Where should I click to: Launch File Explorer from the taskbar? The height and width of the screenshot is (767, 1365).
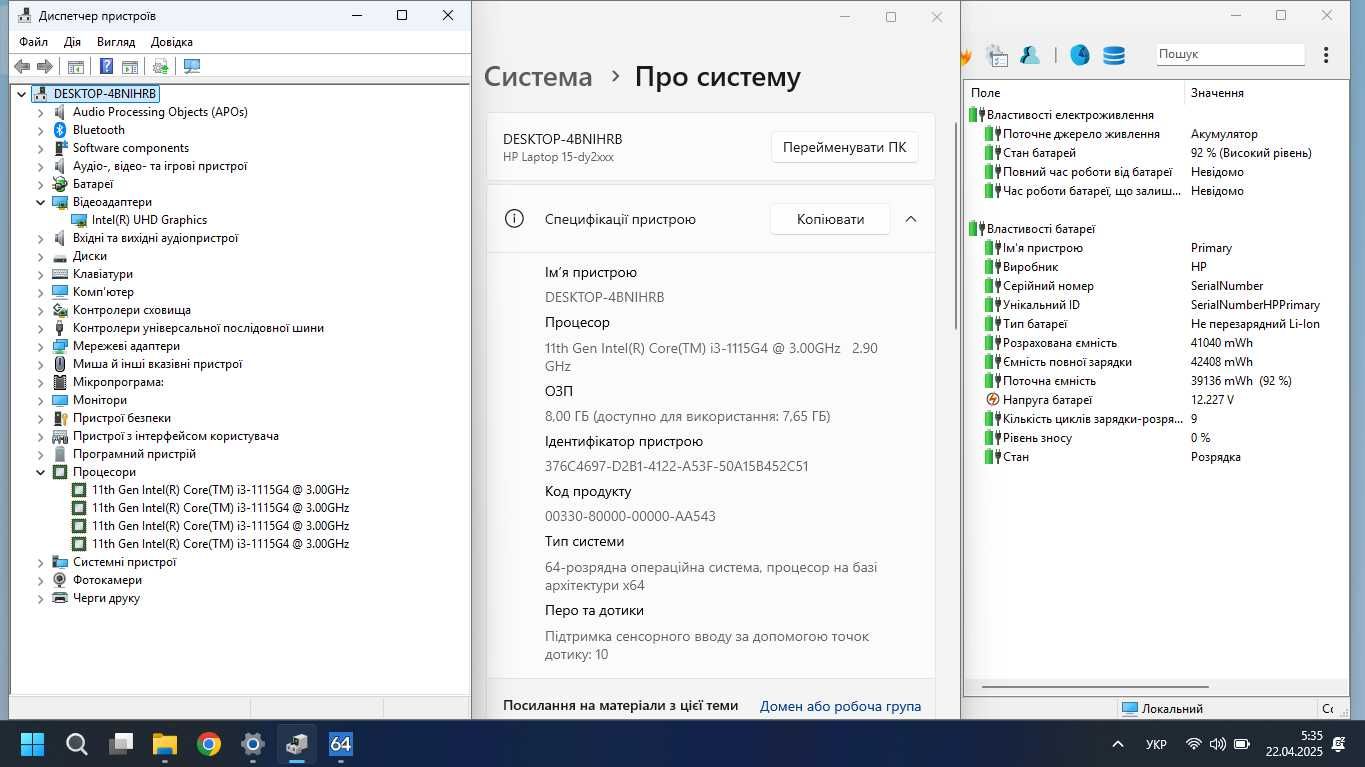[165, 744]
